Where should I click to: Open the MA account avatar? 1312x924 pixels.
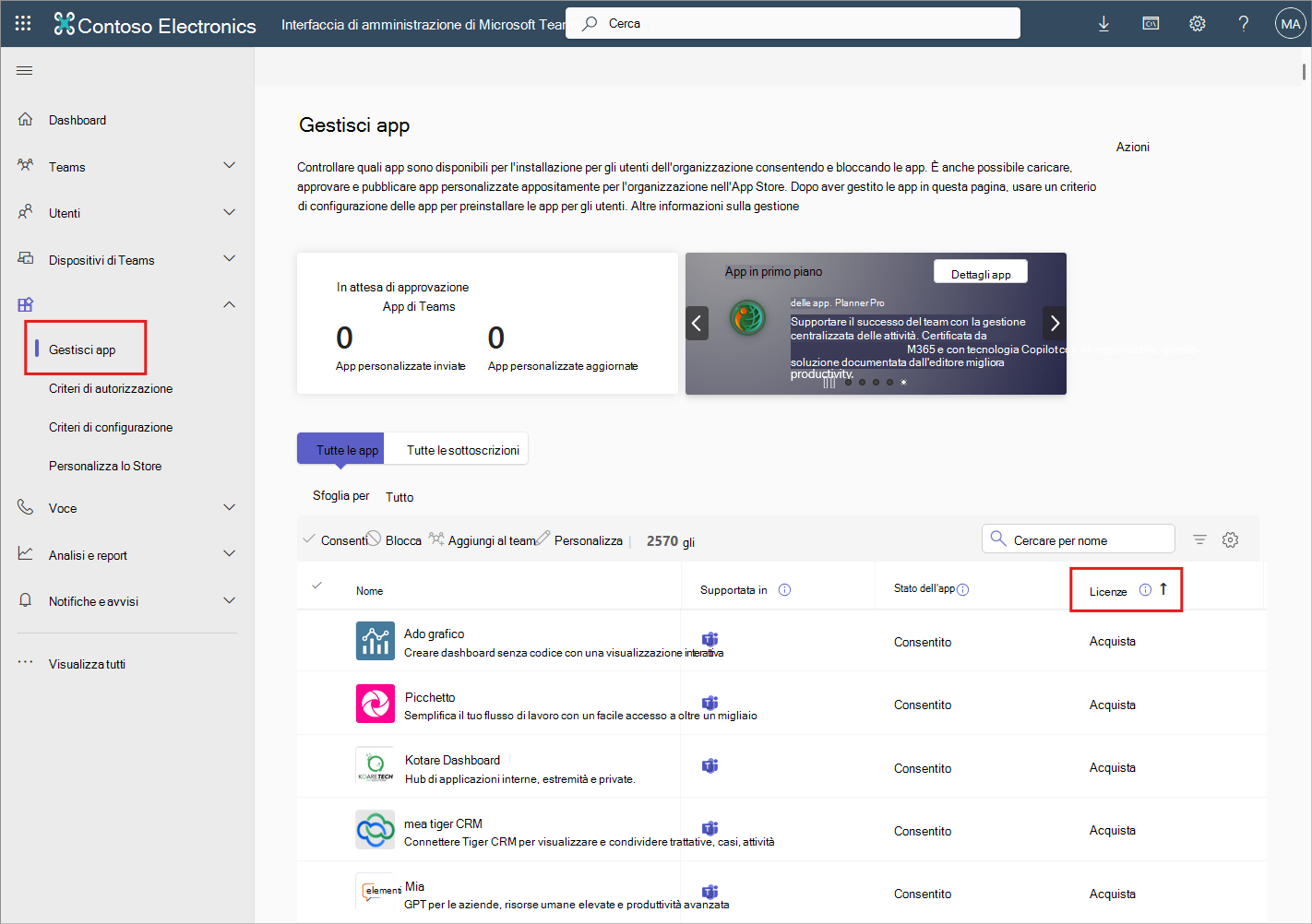pos(1290,24)
